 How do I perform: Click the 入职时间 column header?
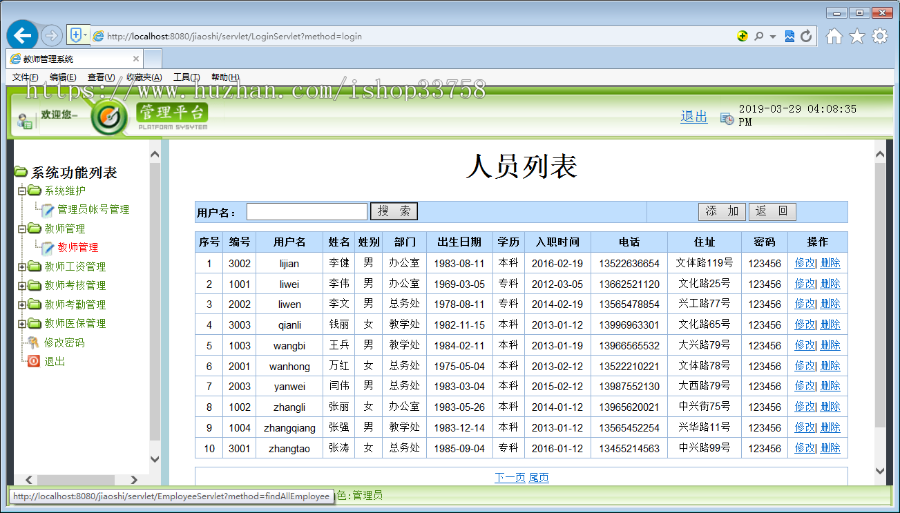tap(557, 242)
